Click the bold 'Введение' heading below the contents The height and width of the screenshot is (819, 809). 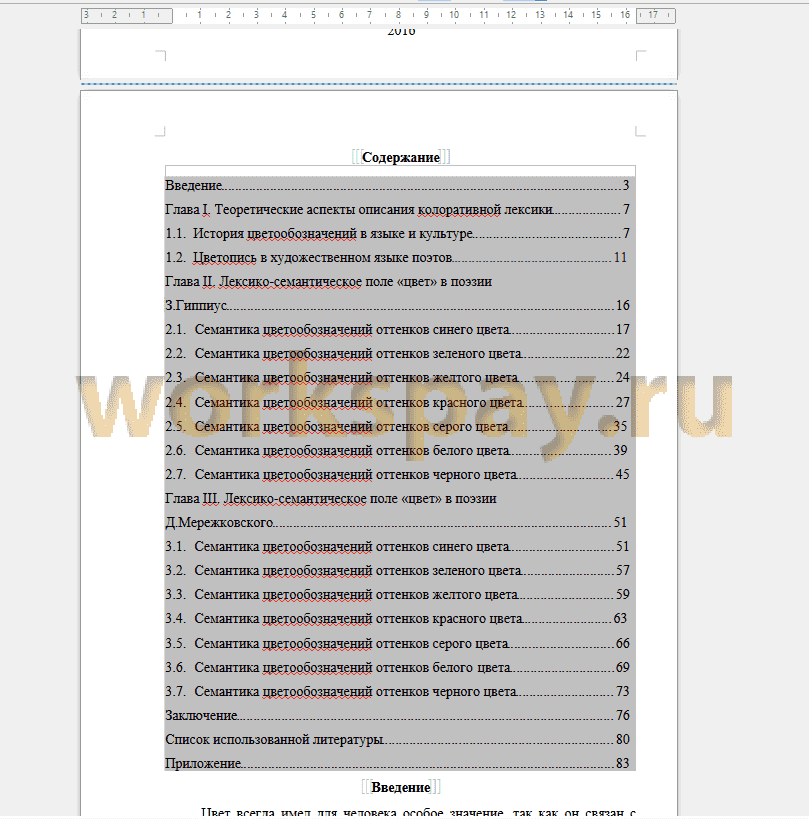(401, 787)
